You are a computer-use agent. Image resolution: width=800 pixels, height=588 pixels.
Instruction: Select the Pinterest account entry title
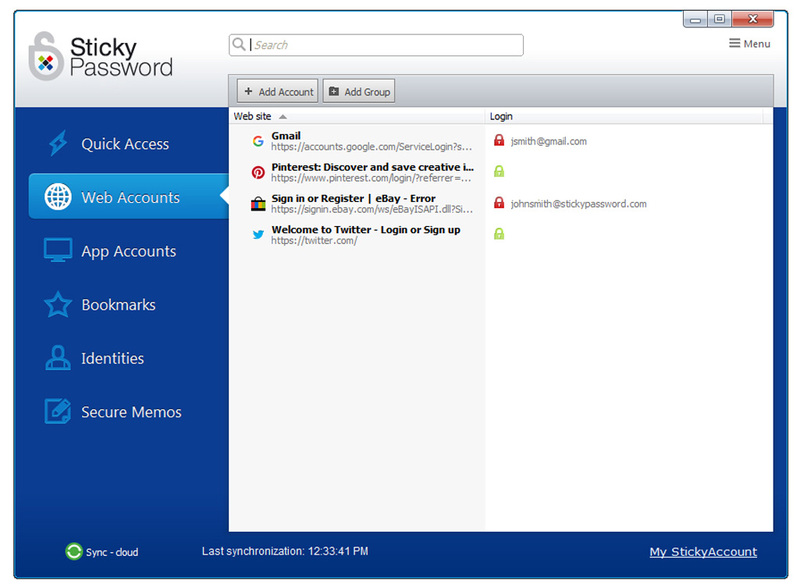point(372,167)
